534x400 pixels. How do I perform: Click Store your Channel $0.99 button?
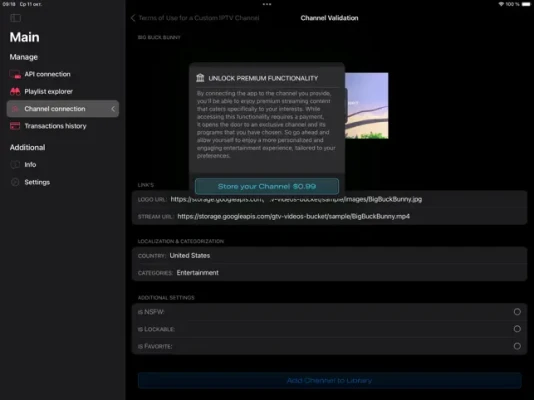point(267,186)
